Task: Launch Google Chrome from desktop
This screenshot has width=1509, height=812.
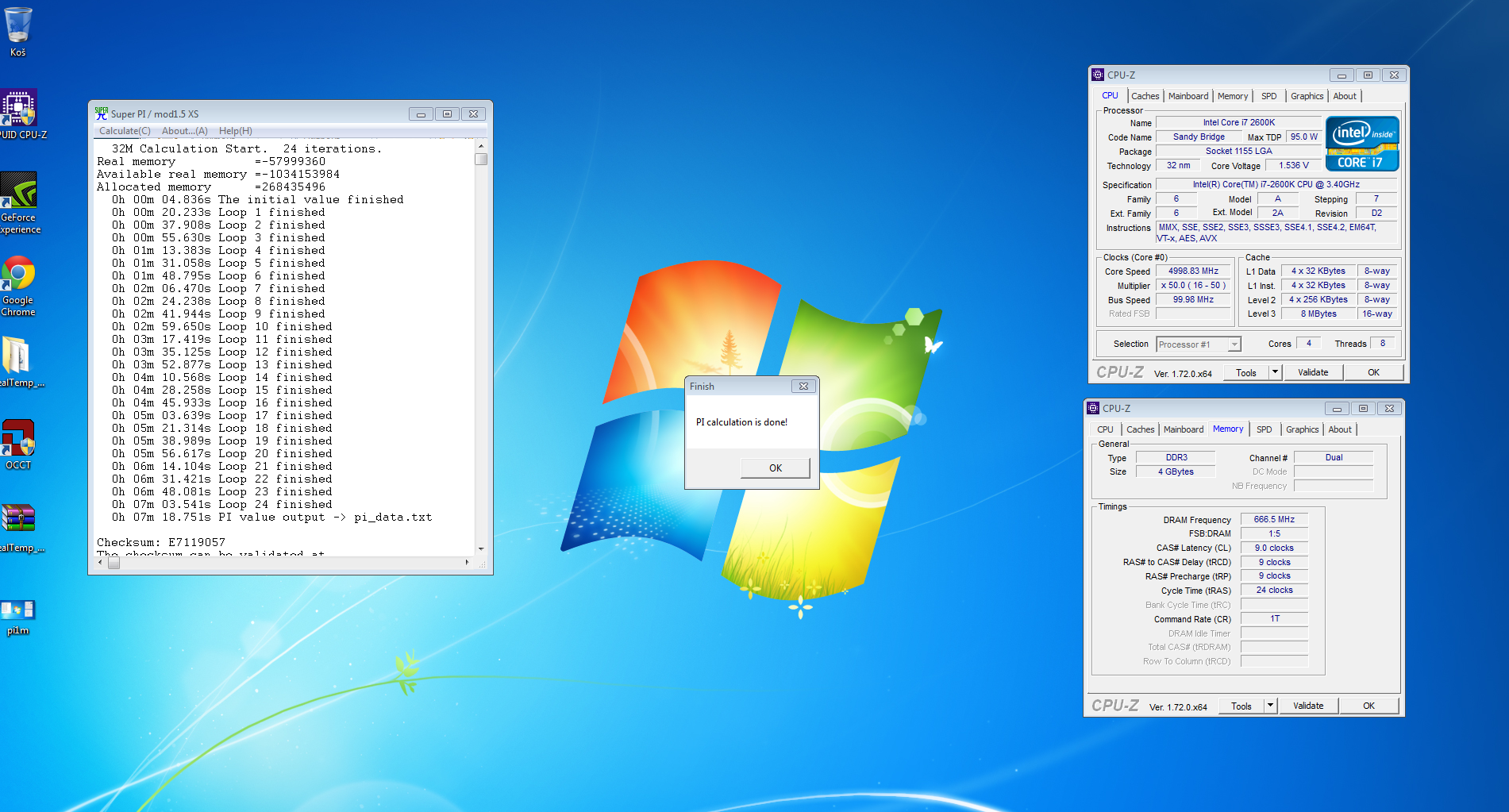Action: [17, 286]
